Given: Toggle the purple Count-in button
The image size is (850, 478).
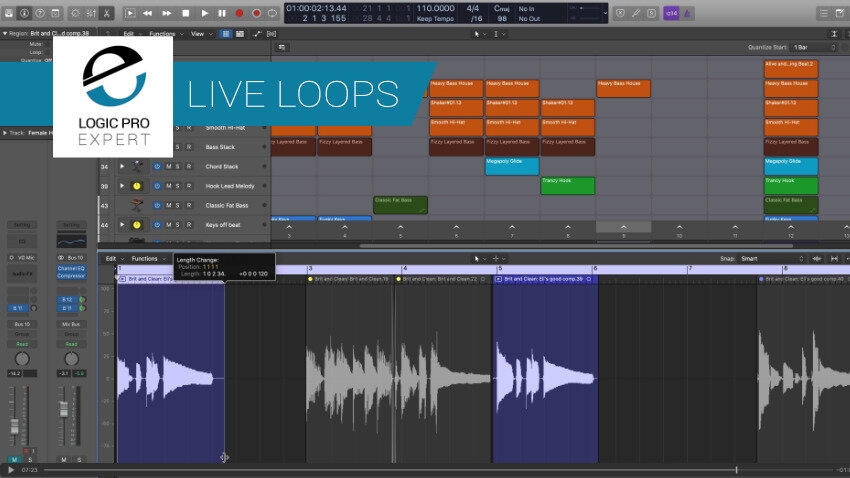Looking at the screenshot, I should click(x=671, y=13).
